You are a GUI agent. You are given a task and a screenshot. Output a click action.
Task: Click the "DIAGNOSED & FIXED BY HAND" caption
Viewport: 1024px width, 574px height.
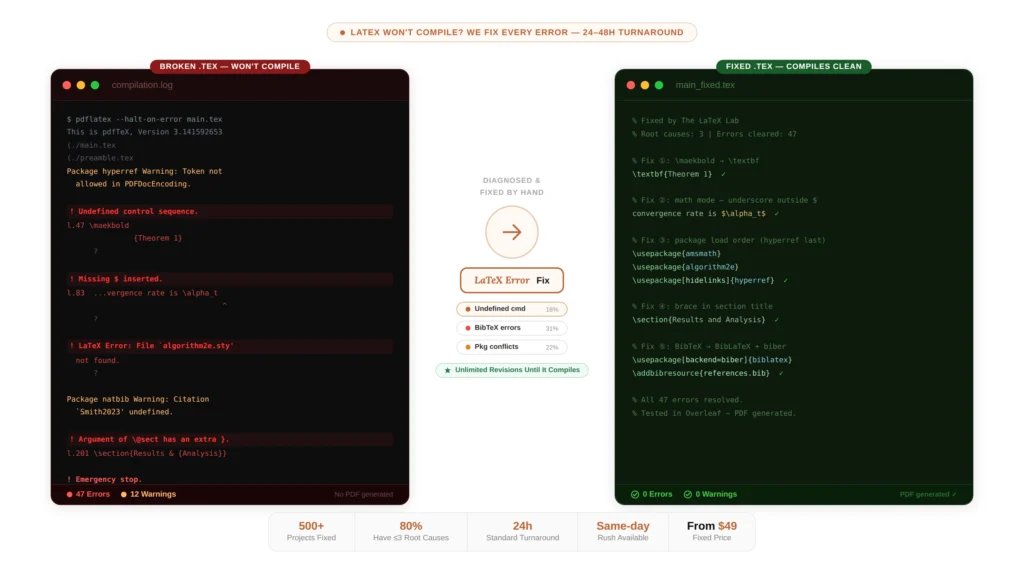[511, 186]
